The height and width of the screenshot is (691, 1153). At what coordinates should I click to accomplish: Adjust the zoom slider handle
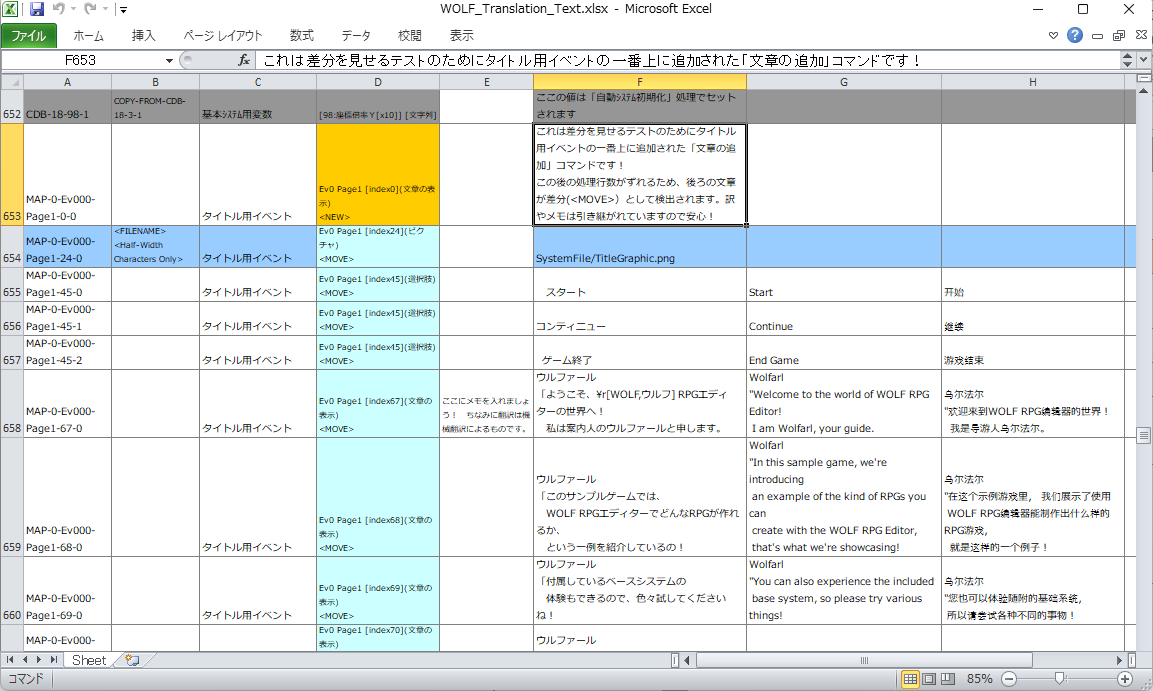(1060, 679)
